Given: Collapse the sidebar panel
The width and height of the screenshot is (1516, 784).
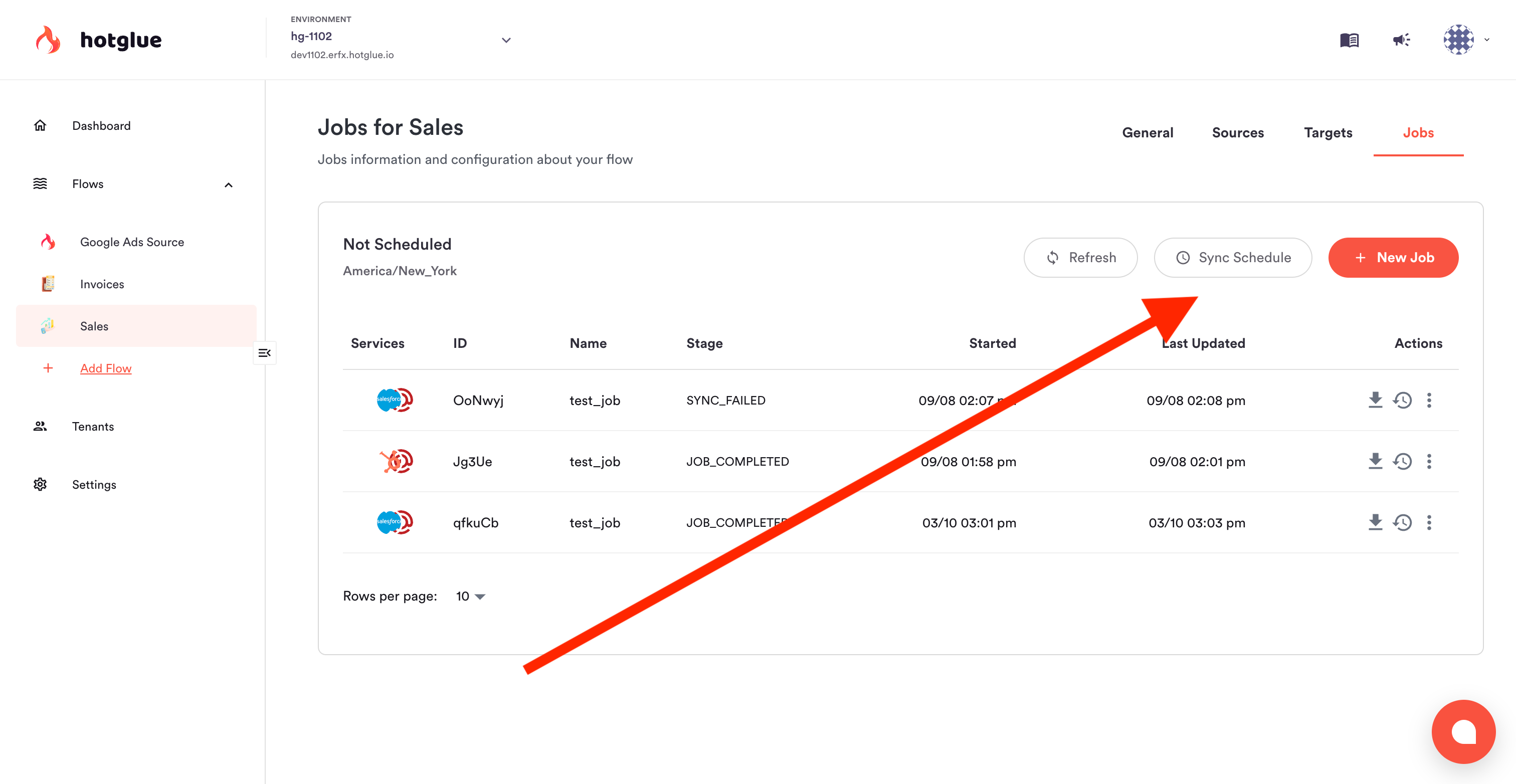Looking at the screenshot, I should [264, 353].
